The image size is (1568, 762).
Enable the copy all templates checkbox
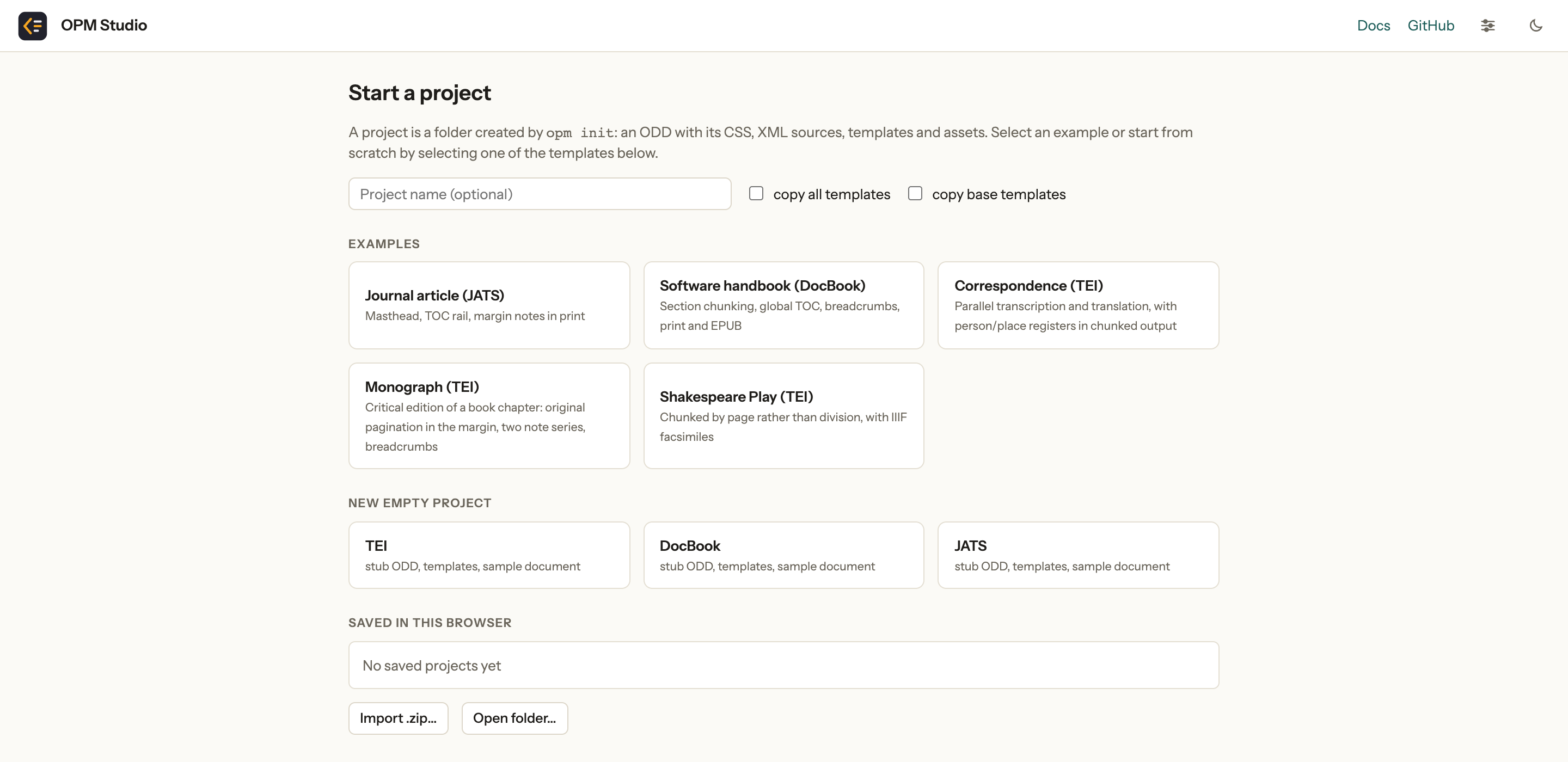[756, 194]
